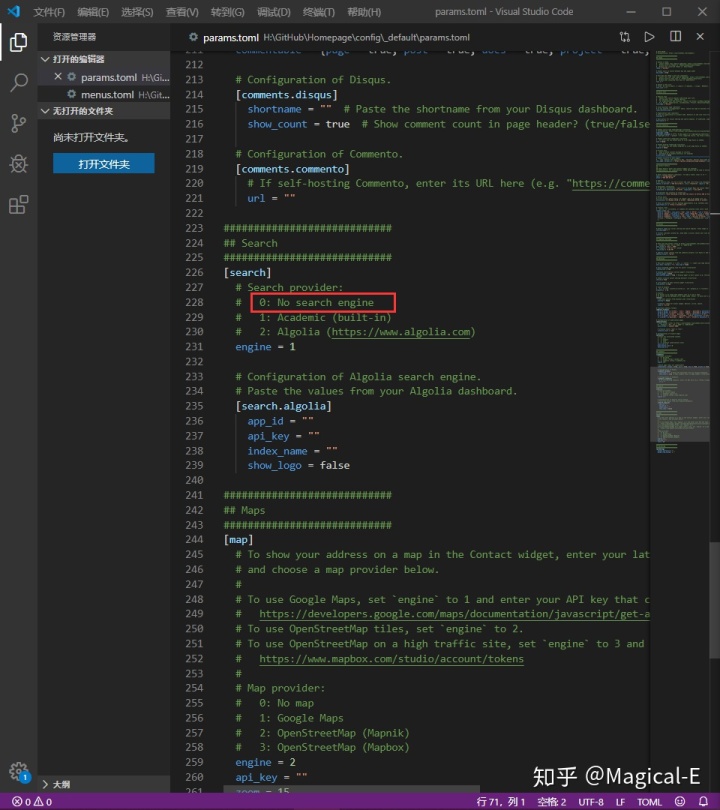This screenshot has height=810, width=720.
Task: Click the [map] section header
Action: pyautogui.click(x=238, y=540)
